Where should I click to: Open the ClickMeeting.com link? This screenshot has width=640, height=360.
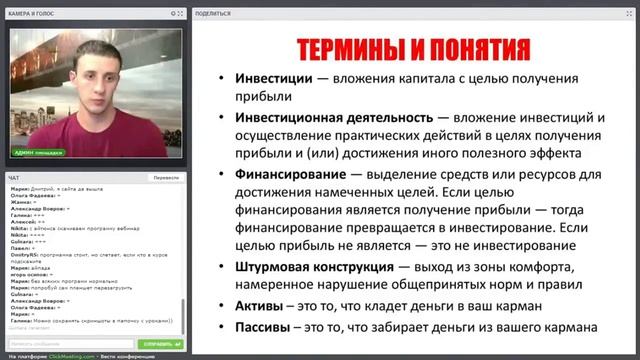pos(71,356)
